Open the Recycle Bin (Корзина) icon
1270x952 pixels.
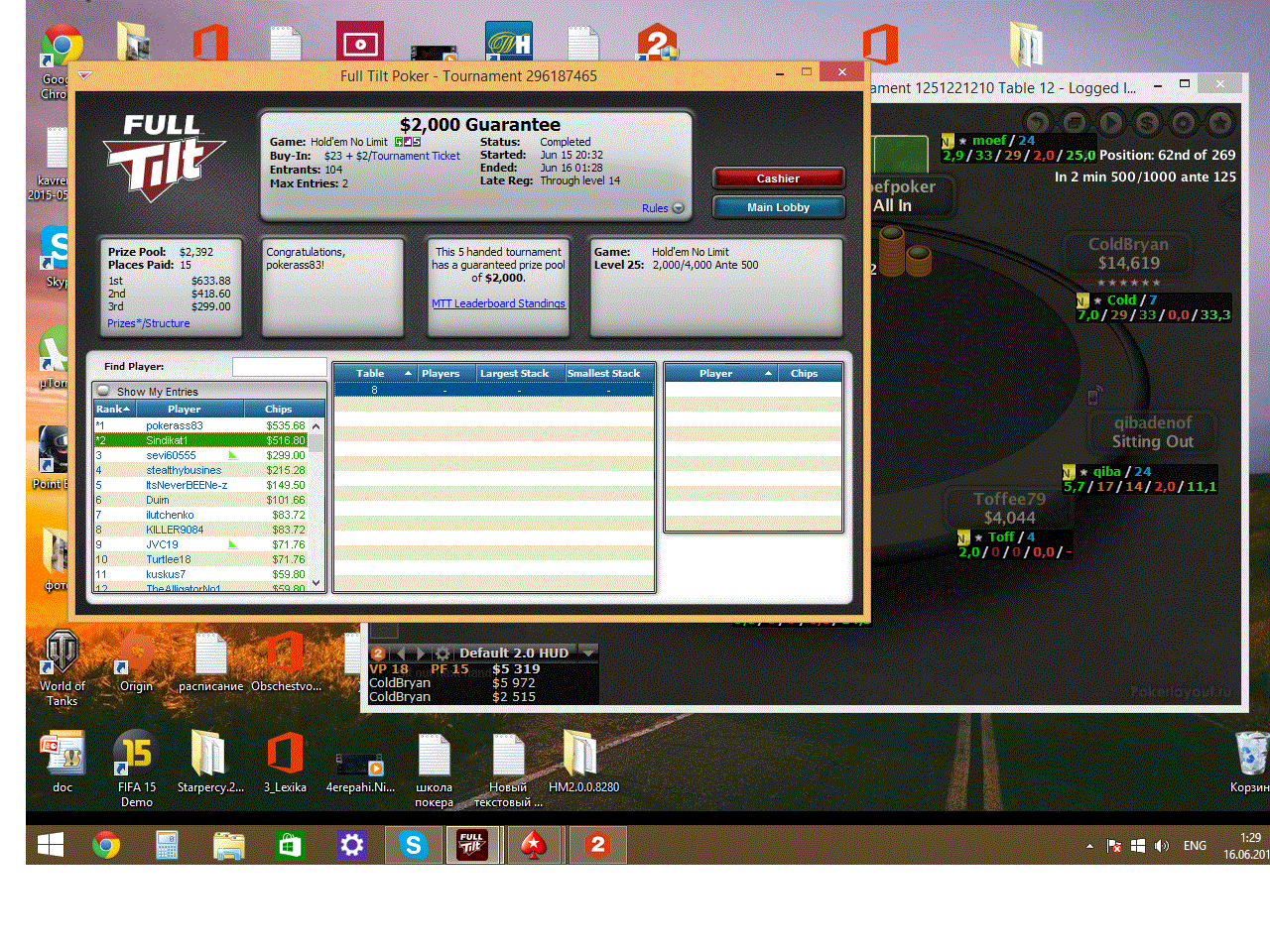[x=1250, y=762]
